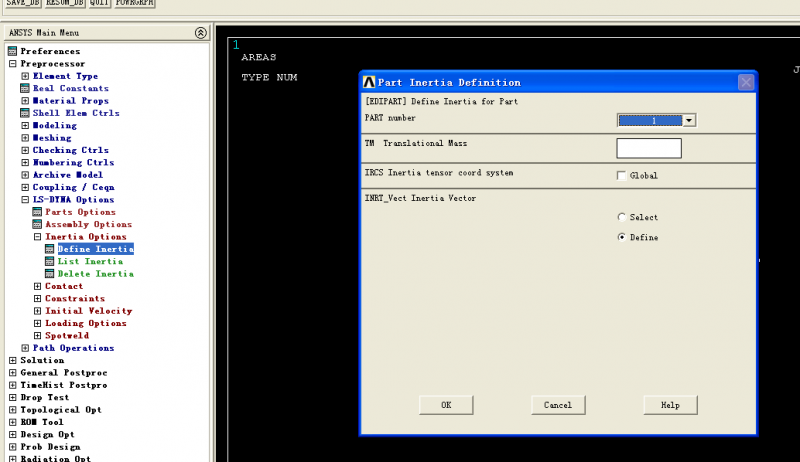This screenshot has height=462, width=800.
Task: Select Define Inertia tree item
Action: point(95,249)
